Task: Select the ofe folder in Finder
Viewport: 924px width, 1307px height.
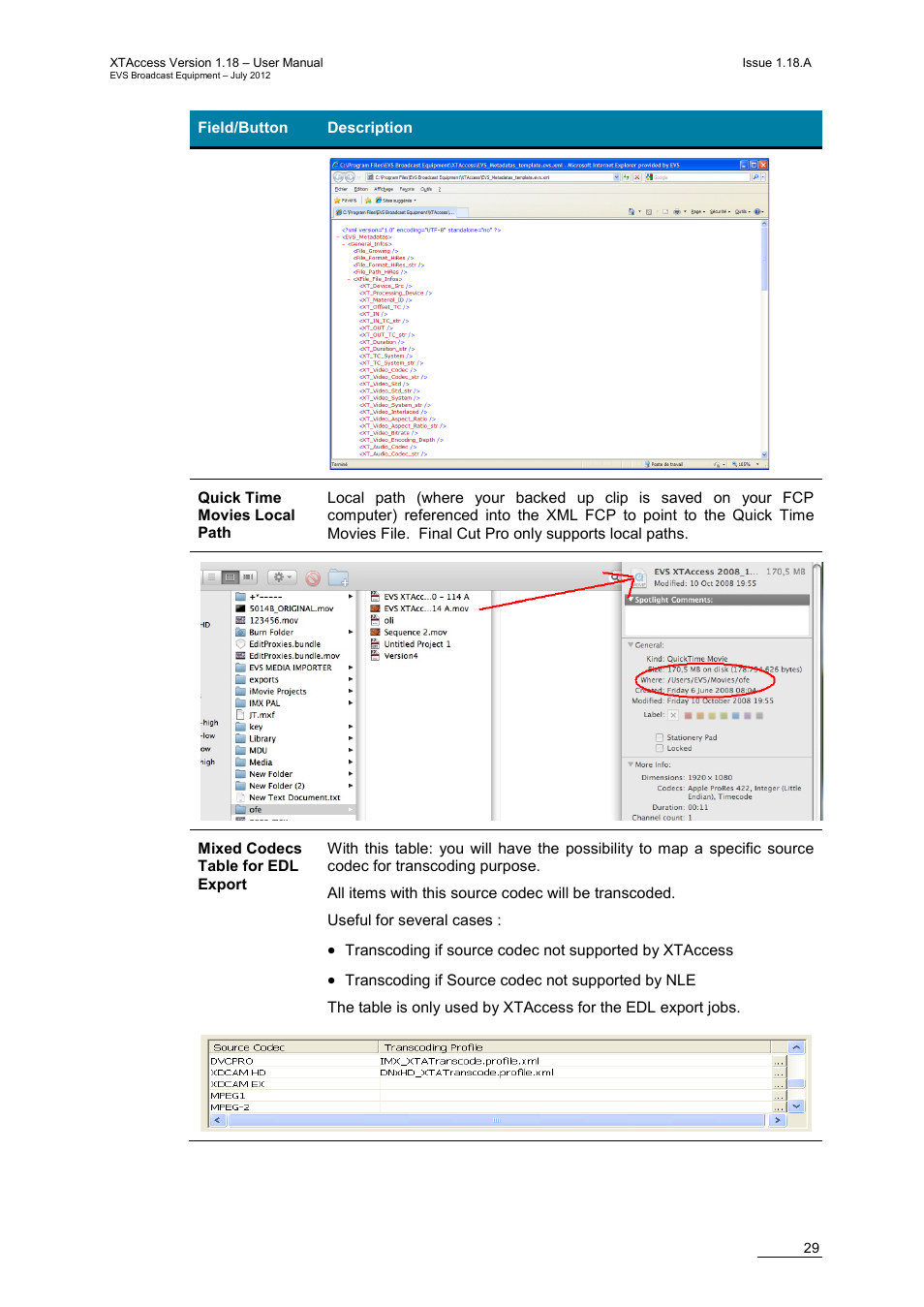Action: coord(294,810)
